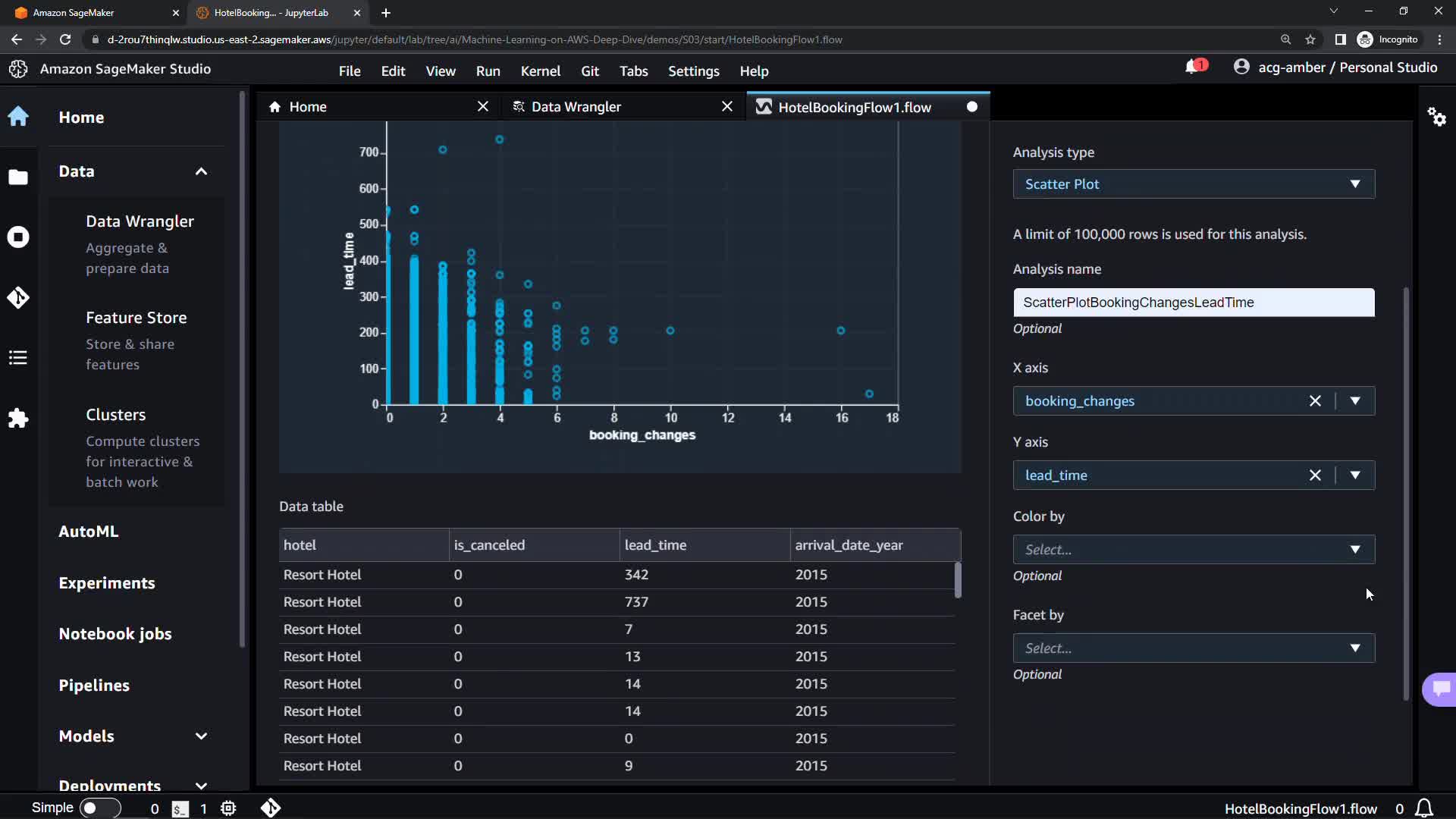Open the Experiments link in sidebar
This screenshot has width=1456, height=819.
tap(107, 583)
